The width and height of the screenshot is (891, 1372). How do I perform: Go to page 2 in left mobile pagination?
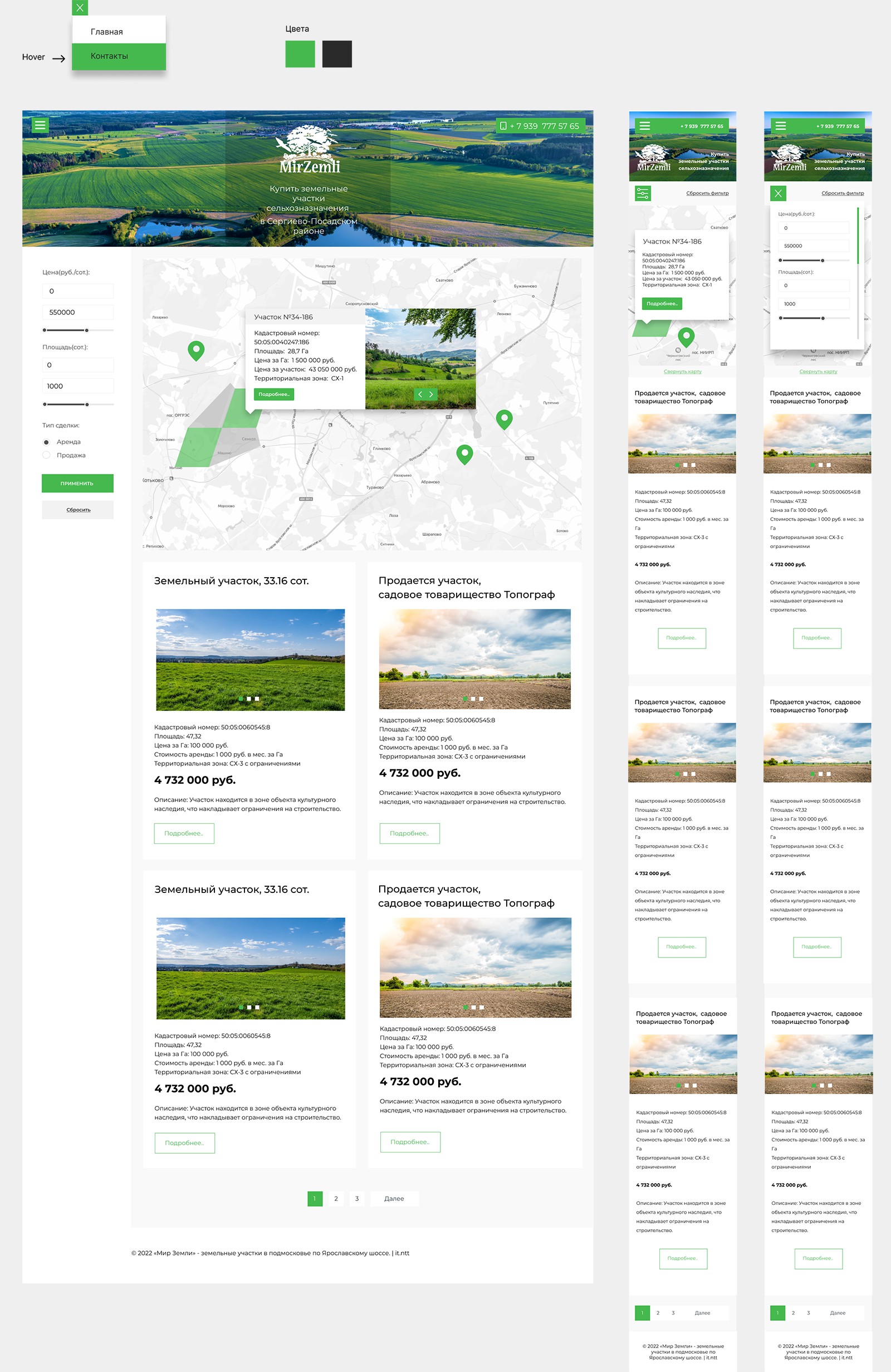pos(658,1312)
